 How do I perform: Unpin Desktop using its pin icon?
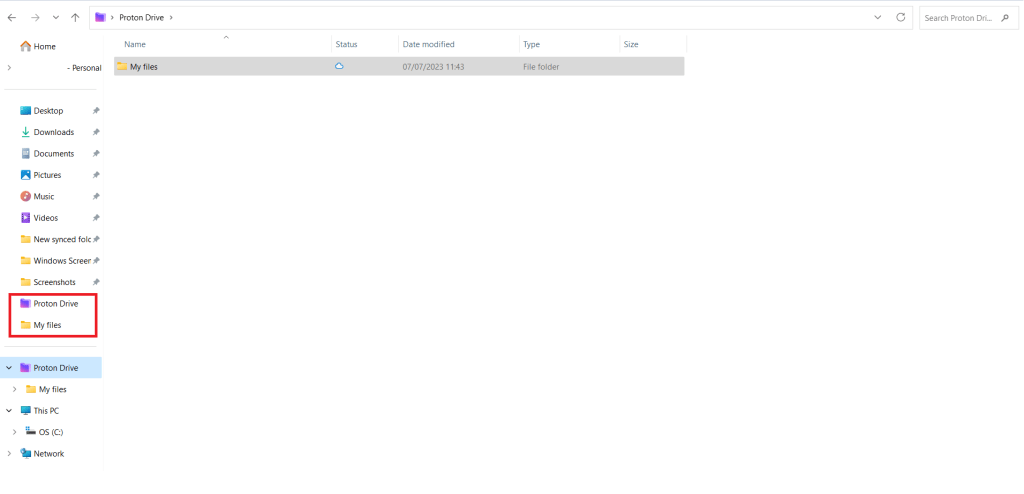click(x=96, y=111)
